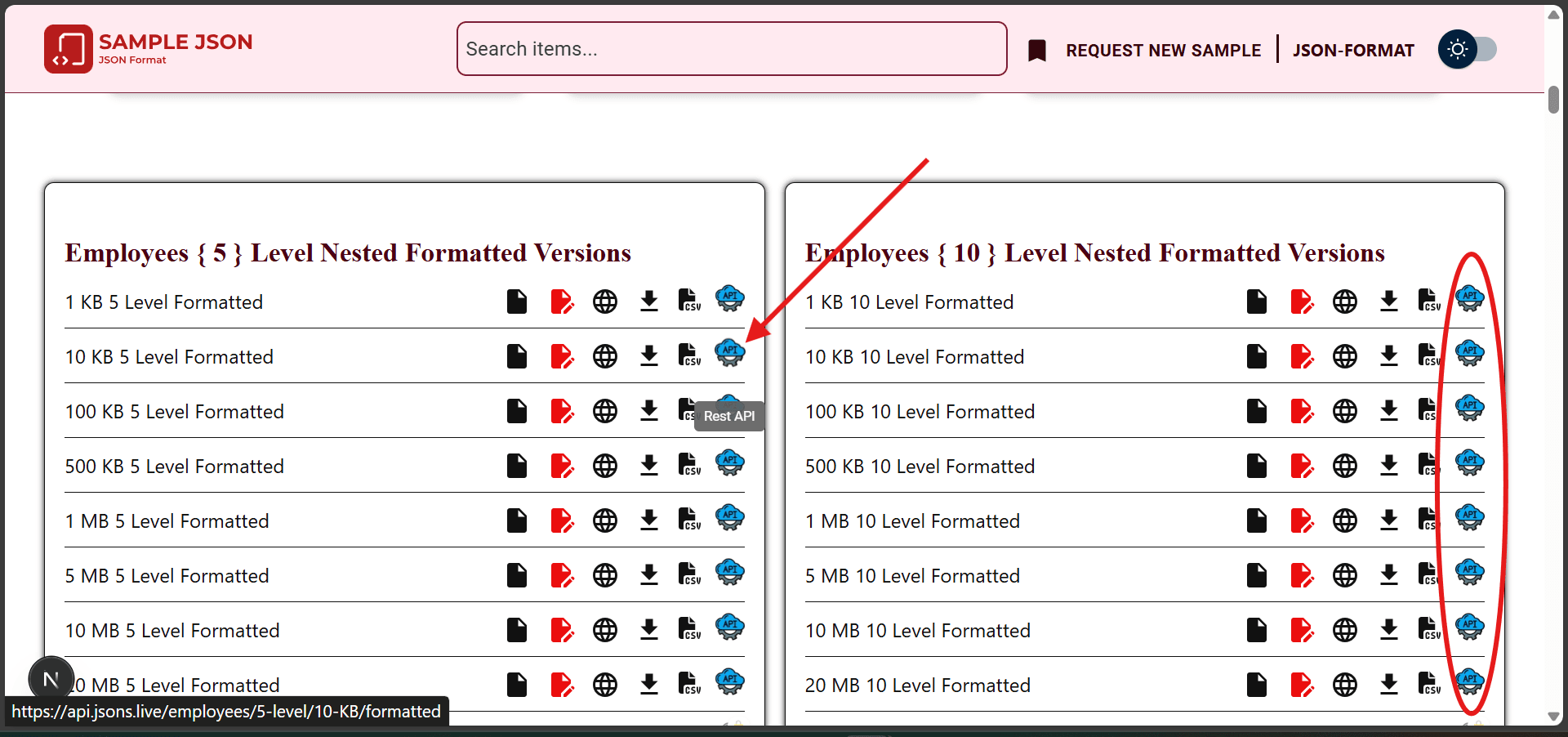Open Rest API for 10 KB 10 Level Formatted
This screenshot has height=737, width=1568.
pos(1470,353)
